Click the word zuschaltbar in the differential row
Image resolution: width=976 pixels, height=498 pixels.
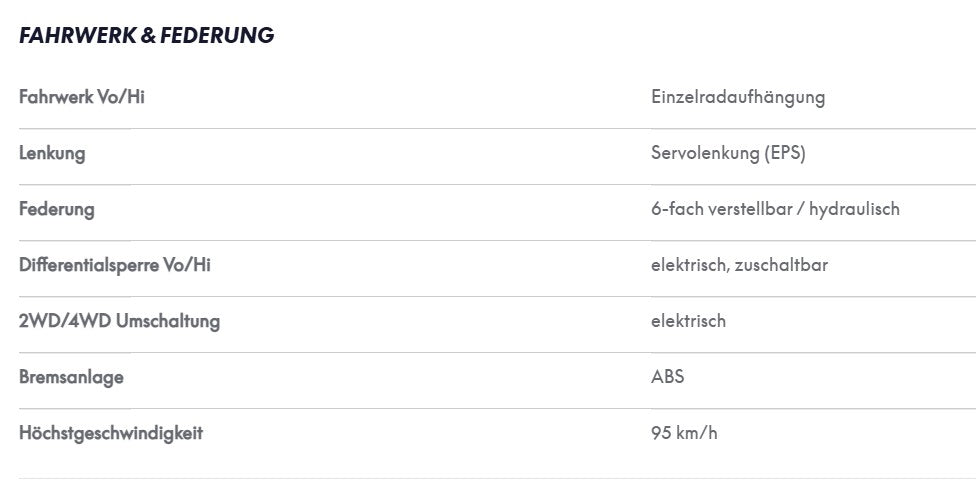(781, 266)
